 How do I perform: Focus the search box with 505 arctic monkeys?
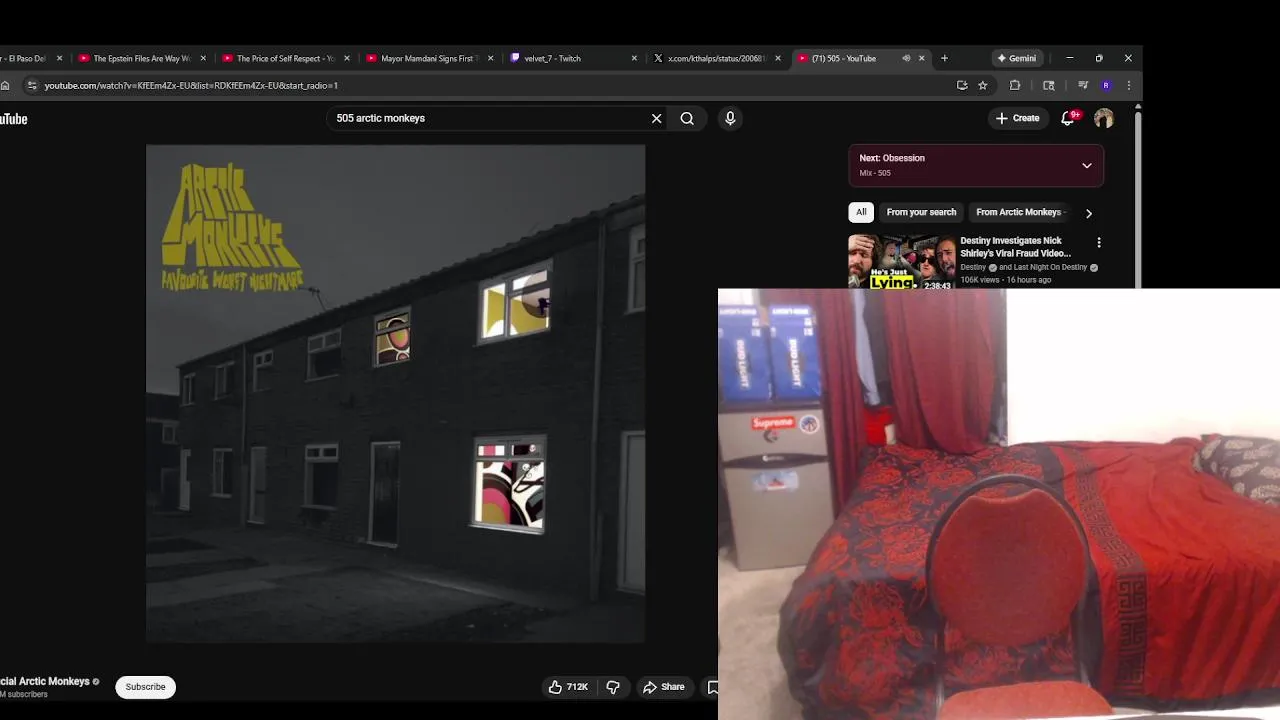488,118
